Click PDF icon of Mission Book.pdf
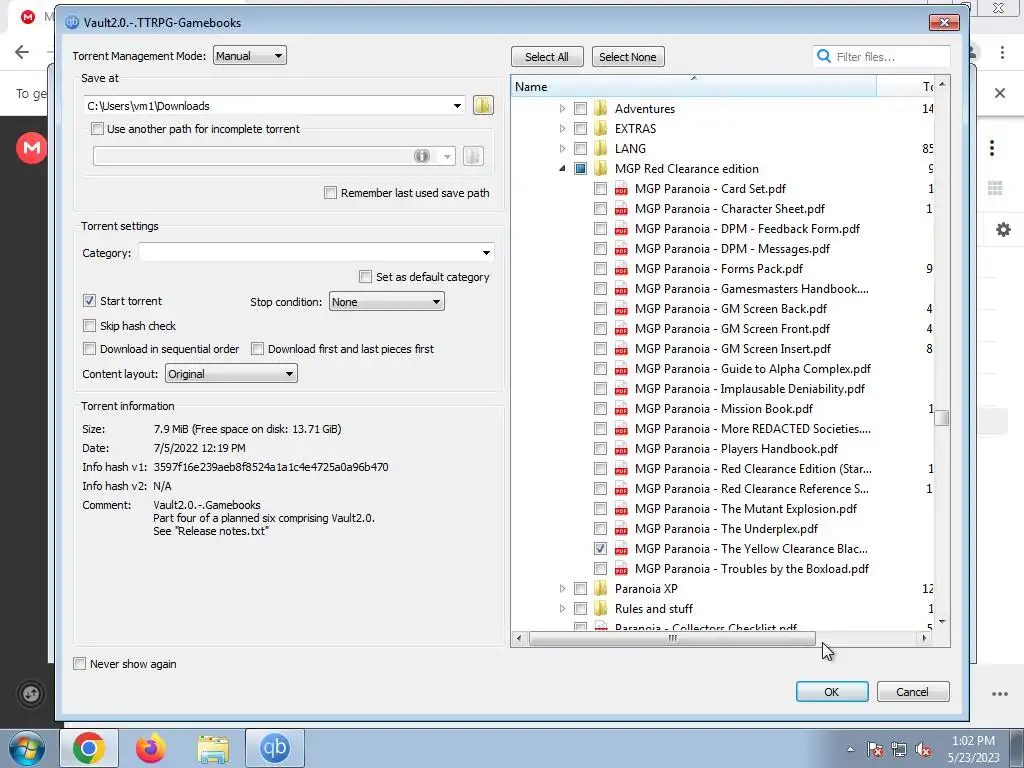This screenshot has height=768, width=1024. (620, 409)
